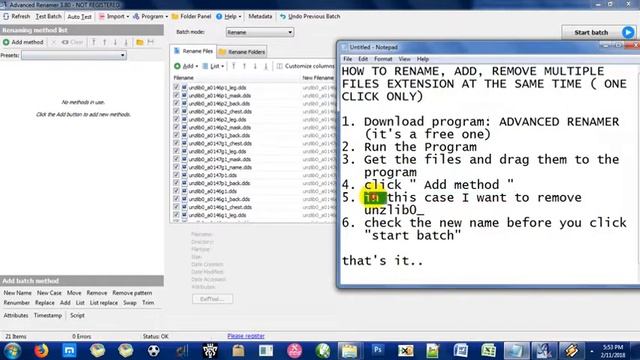
Task: Open the soccer ball taskbar icon
Action: point(153,351)
